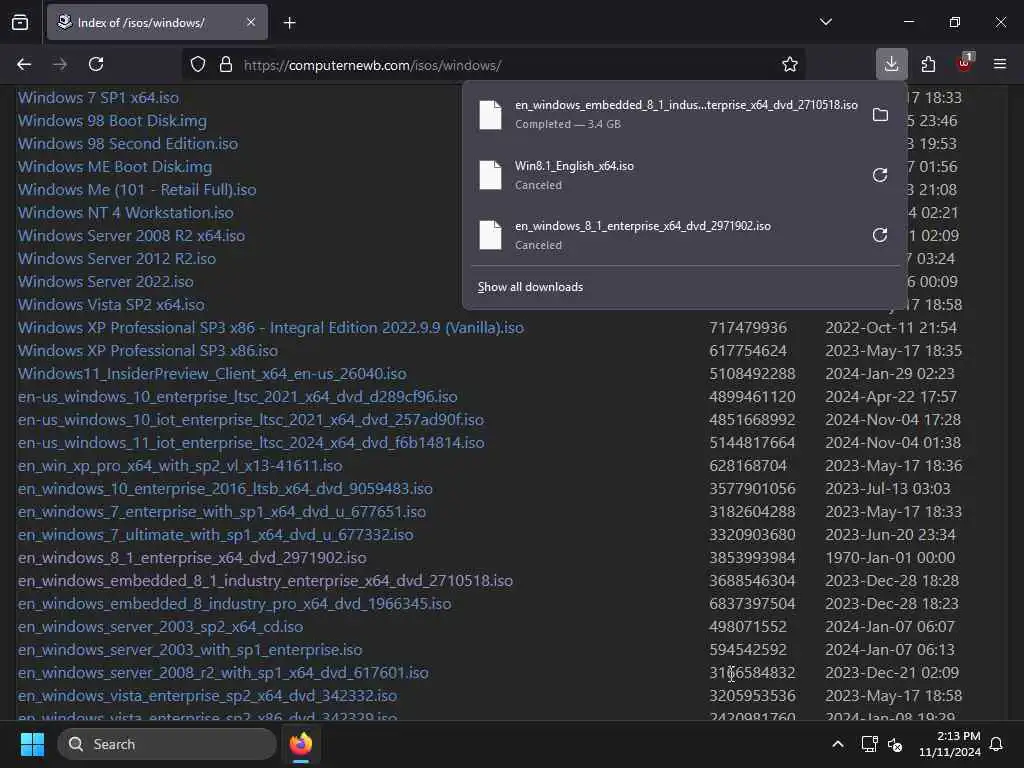Download Windows 7 SP1 x64.iso

[x=98, y=97]
